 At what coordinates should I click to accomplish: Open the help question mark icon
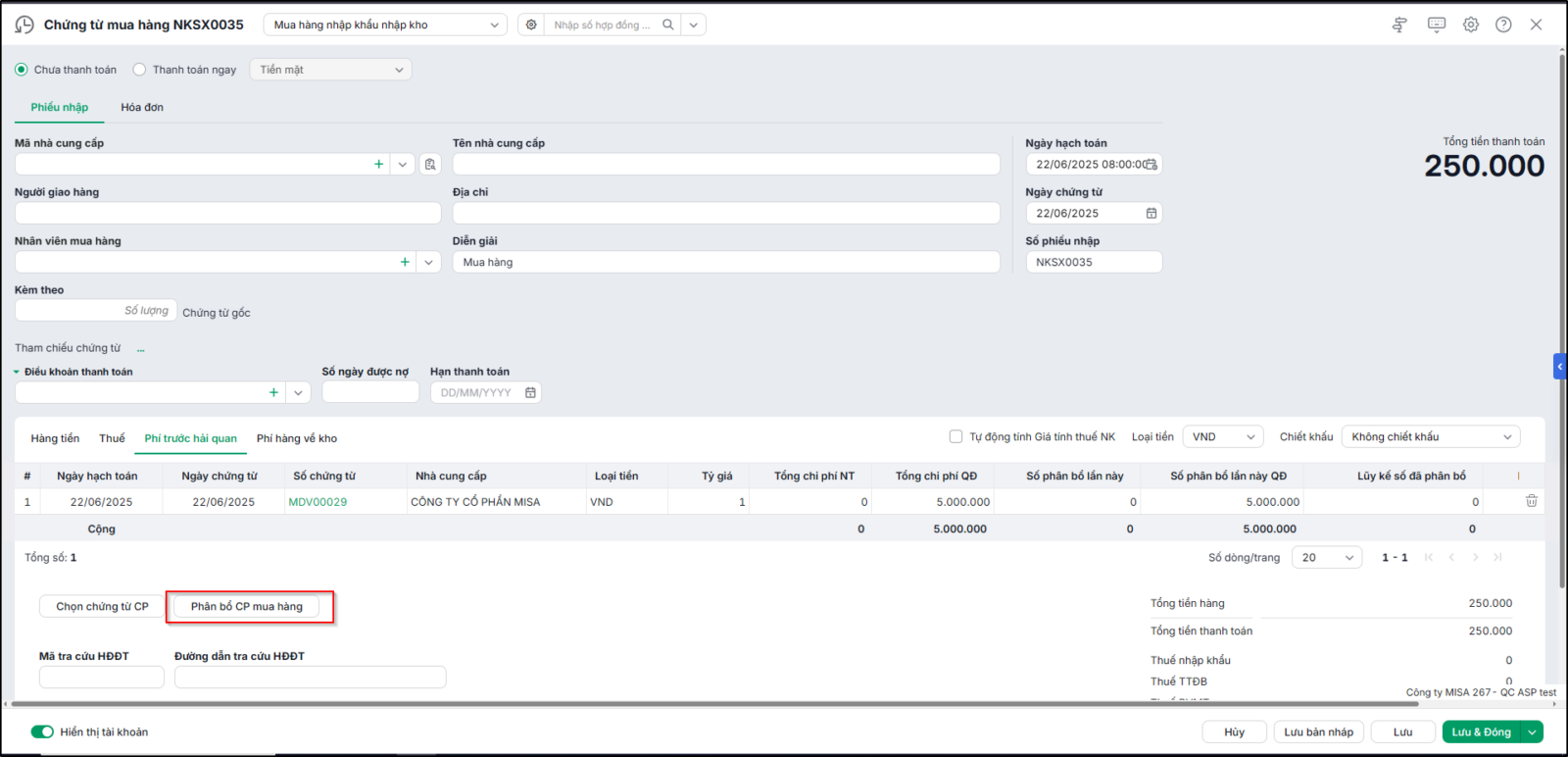1503,25
